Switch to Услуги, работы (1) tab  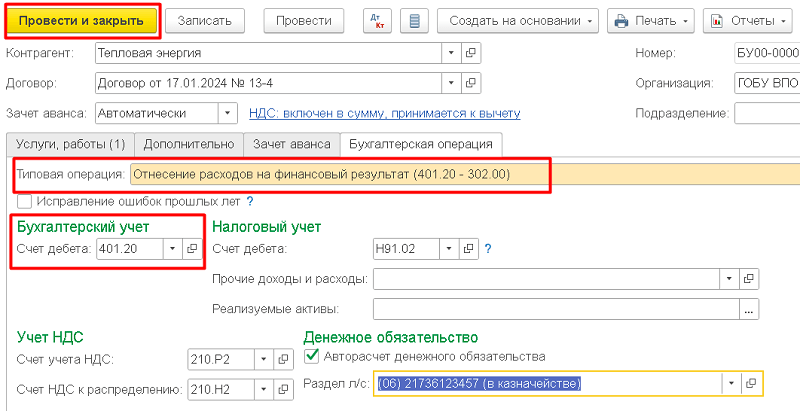[67, 145]
